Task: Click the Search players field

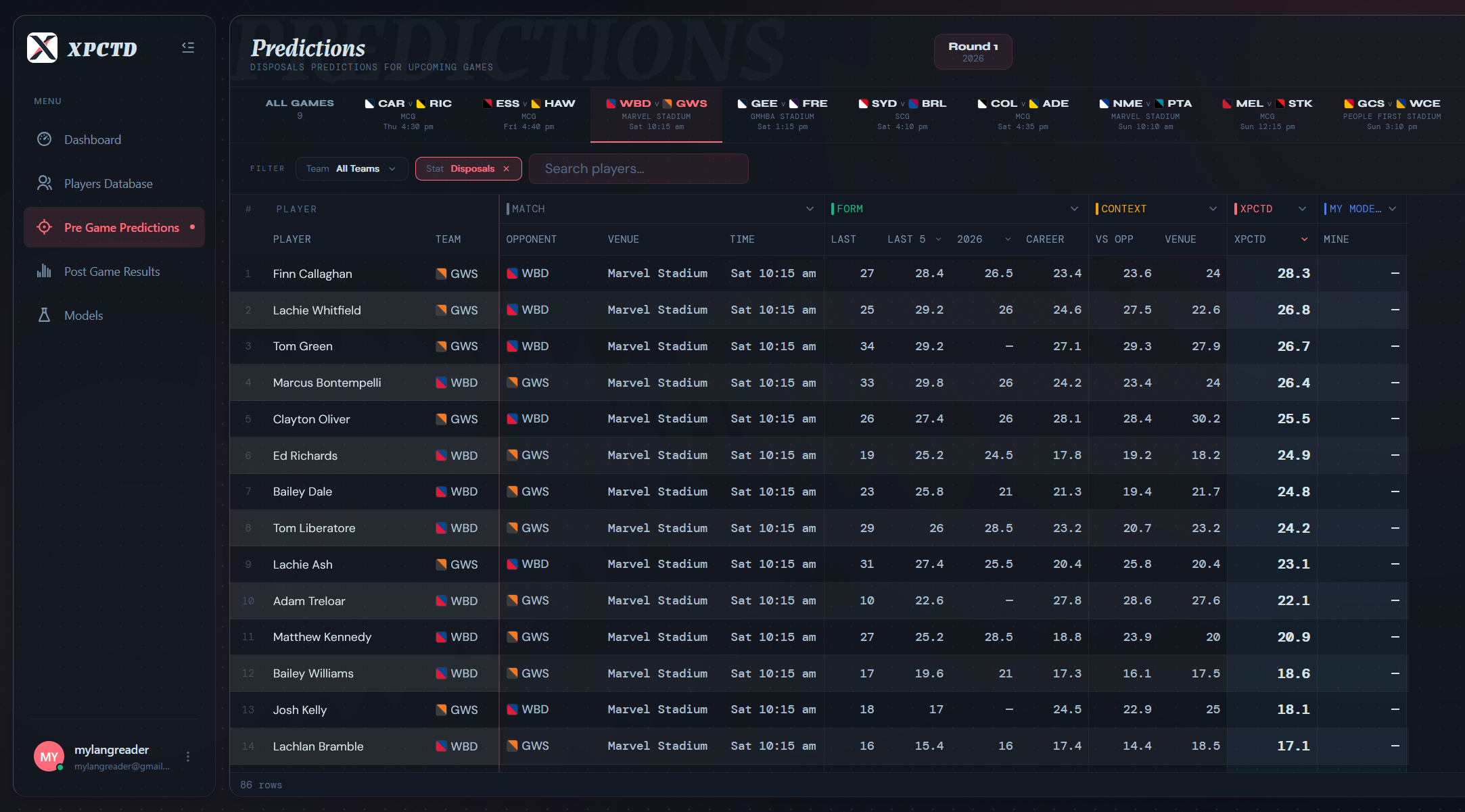Action: (638, 169)
